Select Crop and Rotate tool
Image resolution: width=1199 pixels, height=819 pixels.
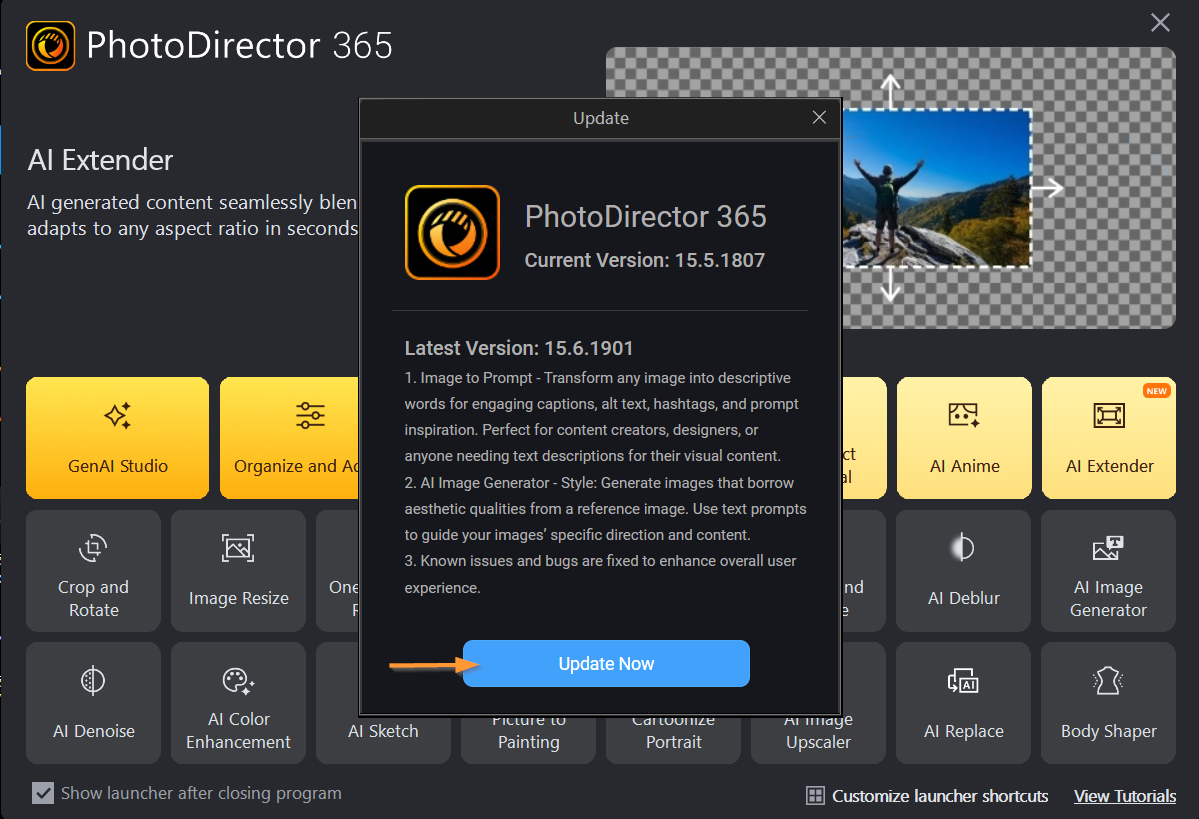[x=93, y=570]
